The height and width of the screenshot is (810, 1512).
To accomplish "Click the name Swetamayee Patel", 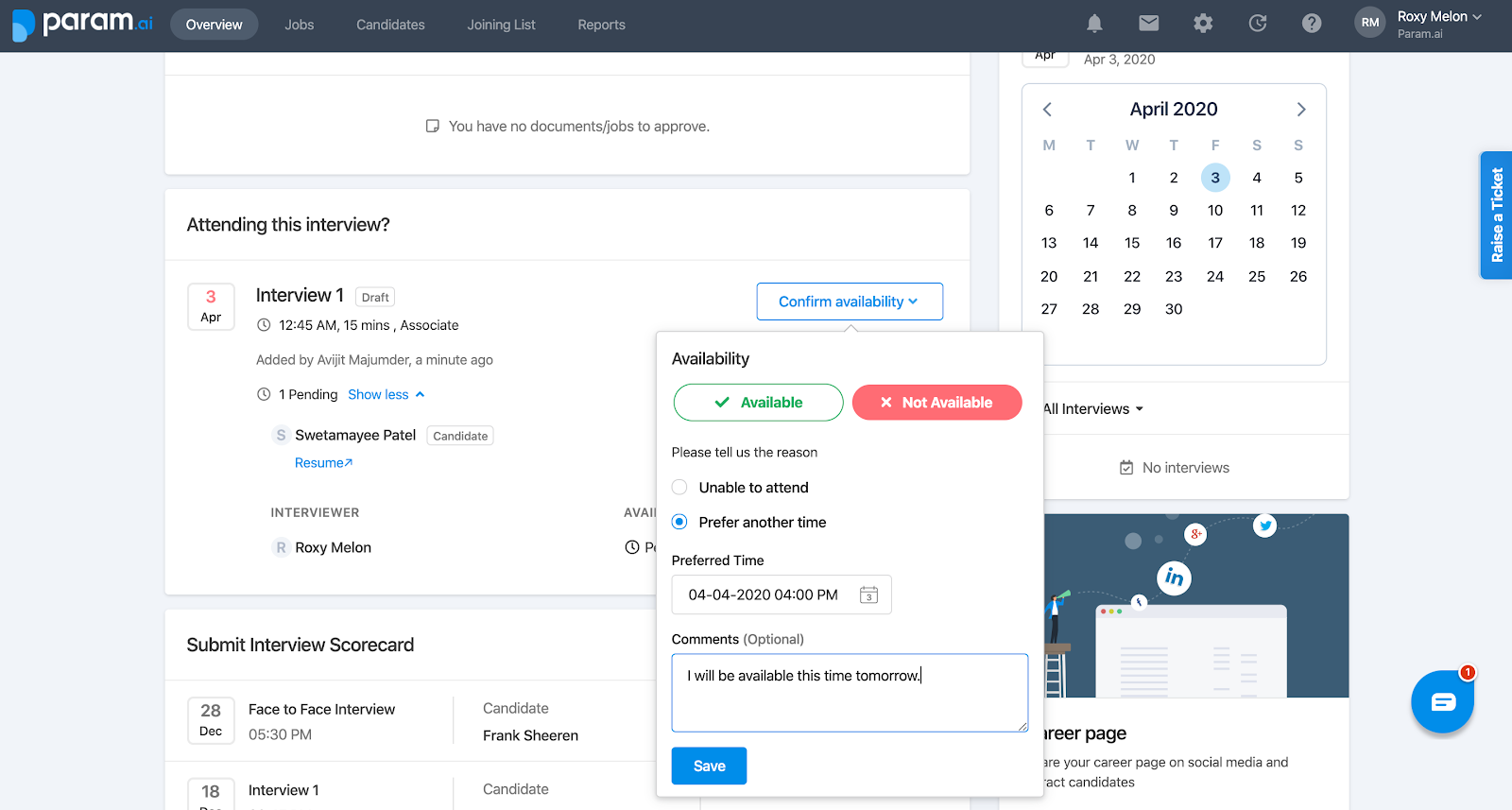I will click(355, 436).
